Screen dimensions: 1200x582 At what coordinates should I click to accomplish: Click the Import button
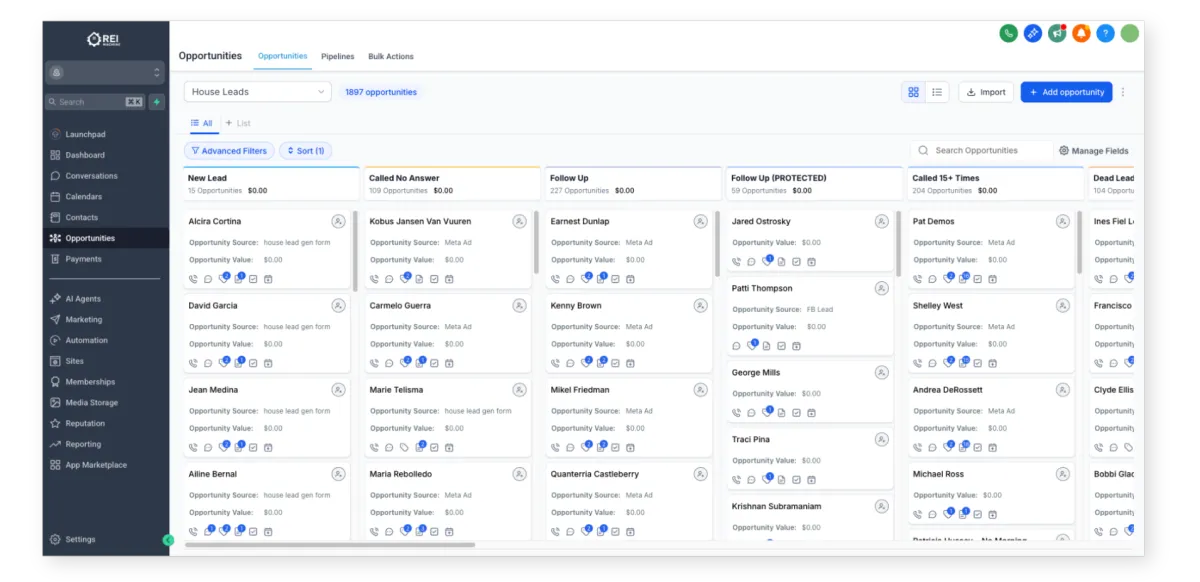pos(986,92)
